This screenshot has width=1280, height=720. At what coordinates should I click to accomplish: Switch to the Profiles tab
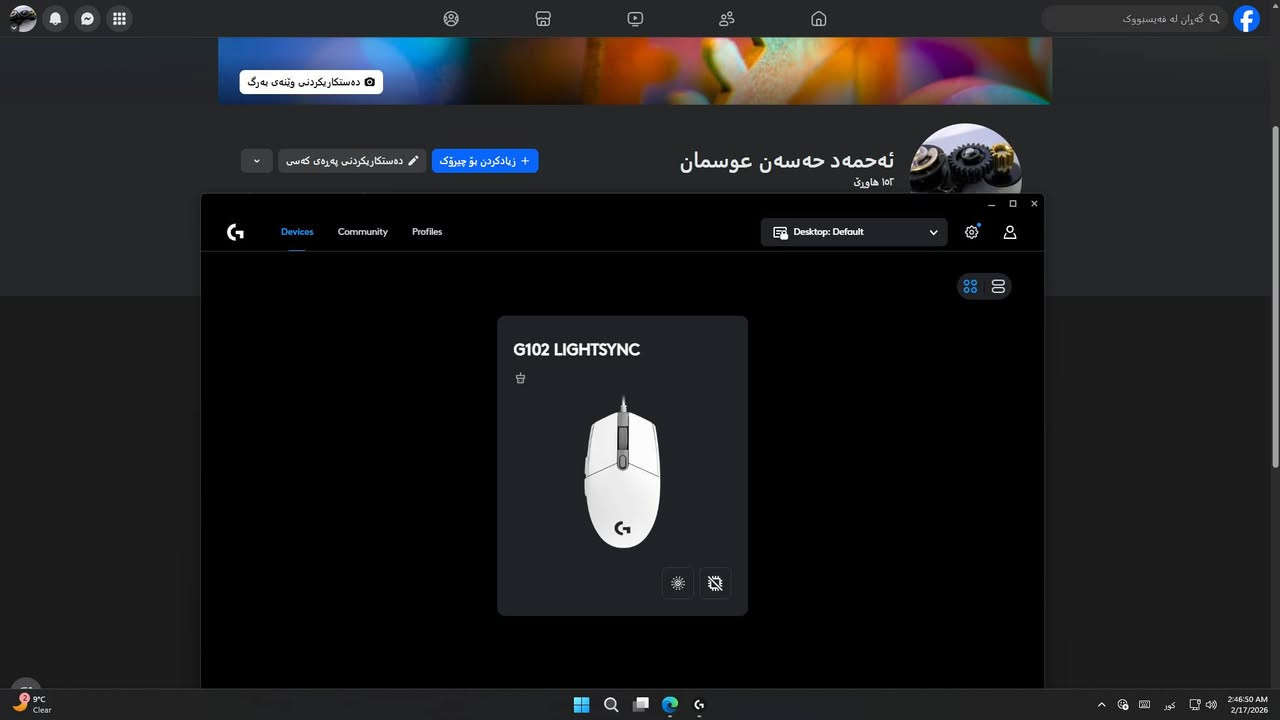coord(427,232)
